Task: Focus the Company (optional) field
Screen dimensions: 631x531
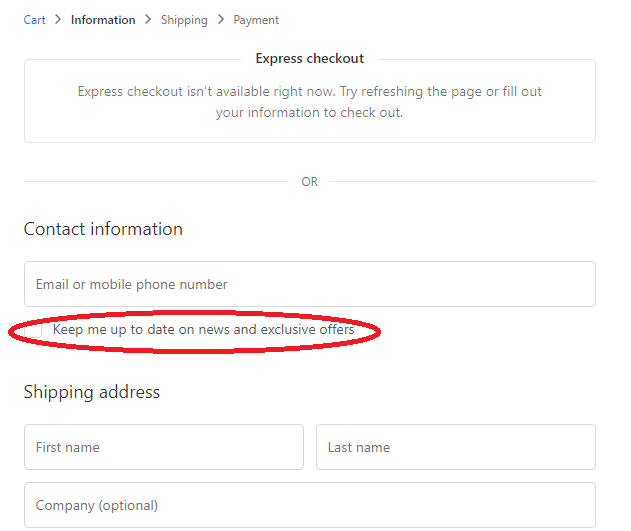Action: [310, 505]
